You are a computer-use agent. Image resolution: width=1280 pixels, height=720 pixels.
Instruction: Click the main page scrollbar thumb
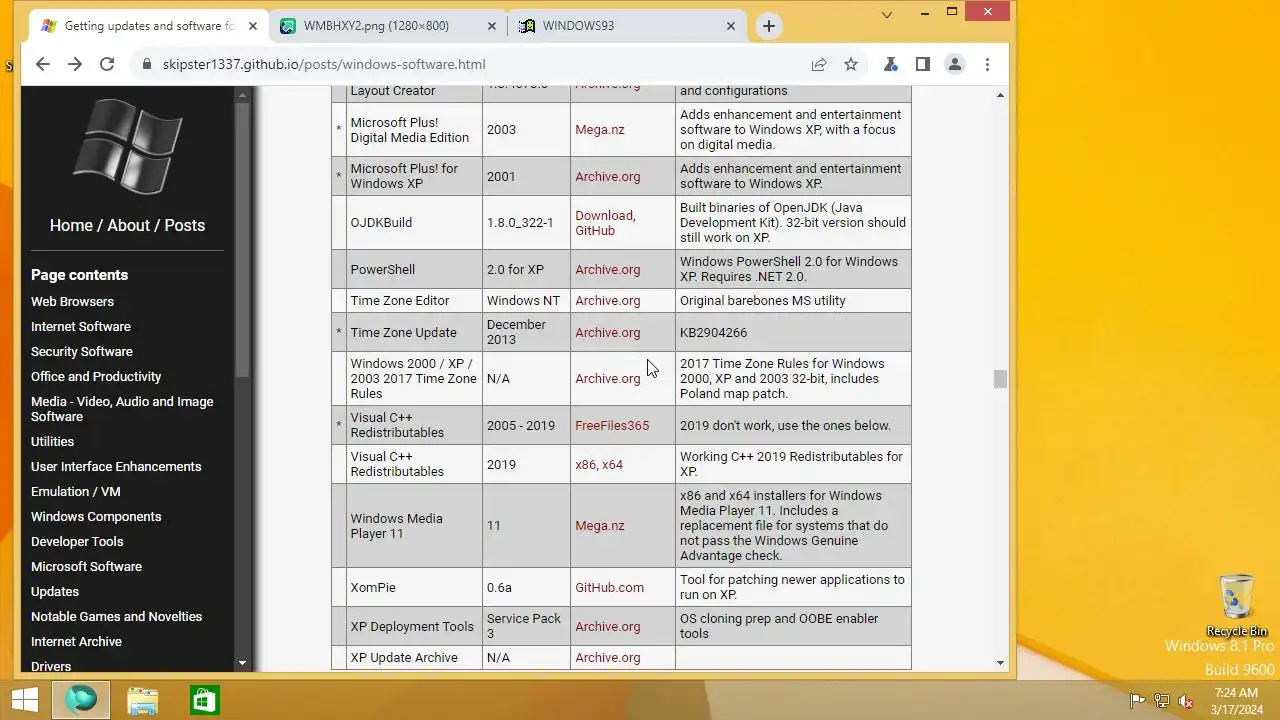(x=1000, y=378)
